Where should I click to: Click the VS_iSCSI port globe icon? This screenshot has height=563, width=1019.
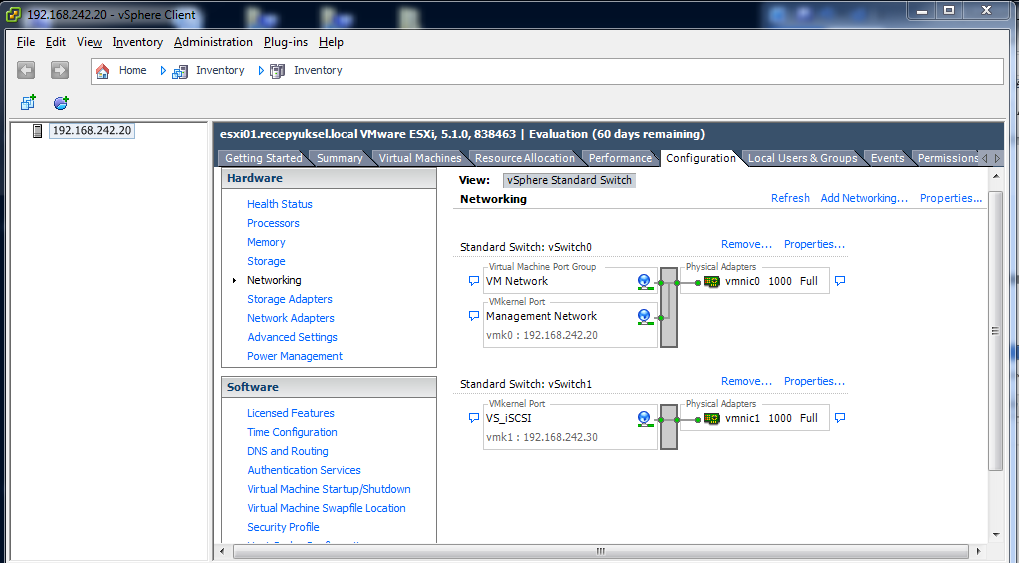(x=644, y=419)
